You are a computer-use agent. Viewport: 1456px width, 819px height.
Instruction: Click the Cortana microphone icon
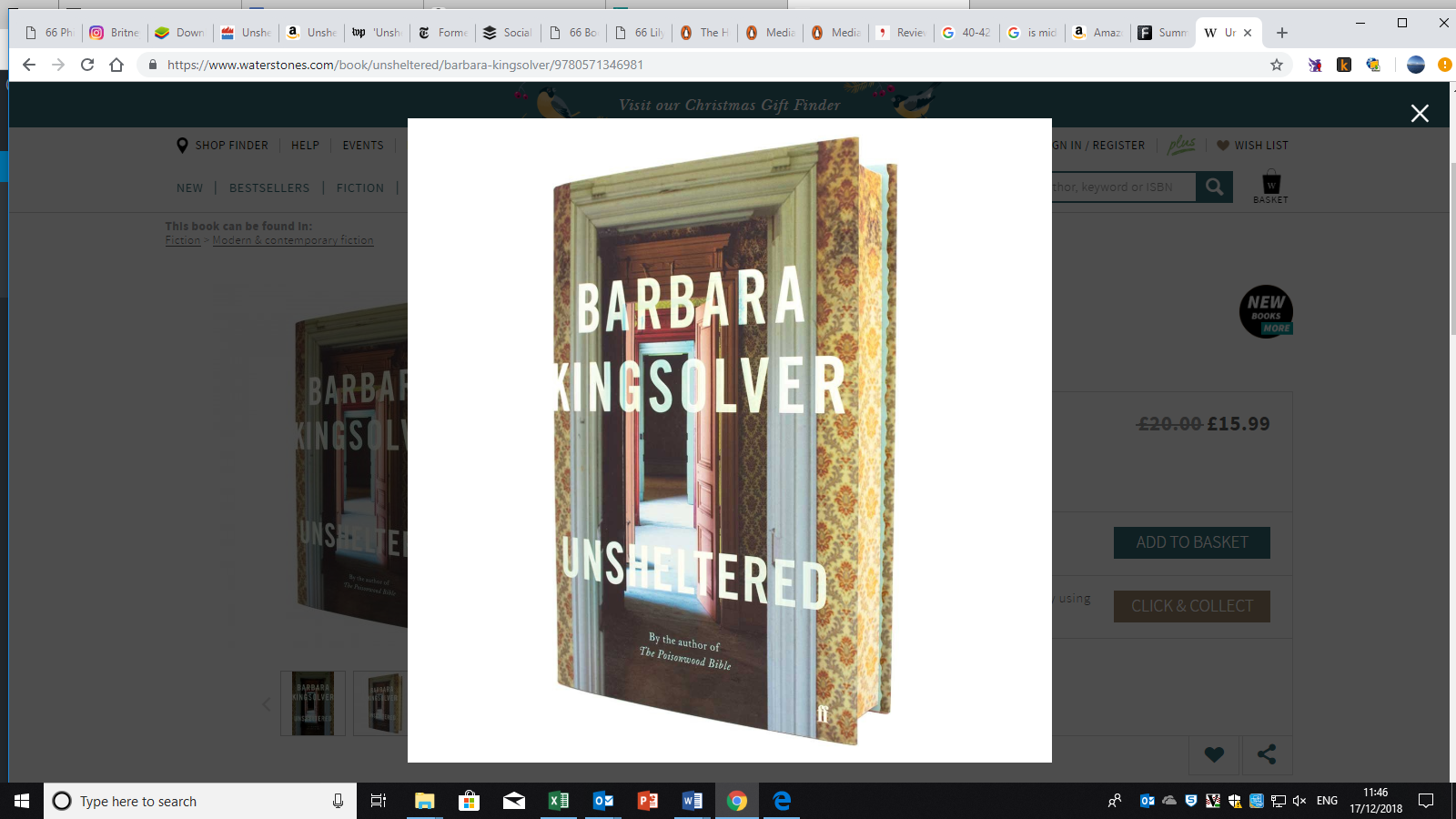(338, 801)
